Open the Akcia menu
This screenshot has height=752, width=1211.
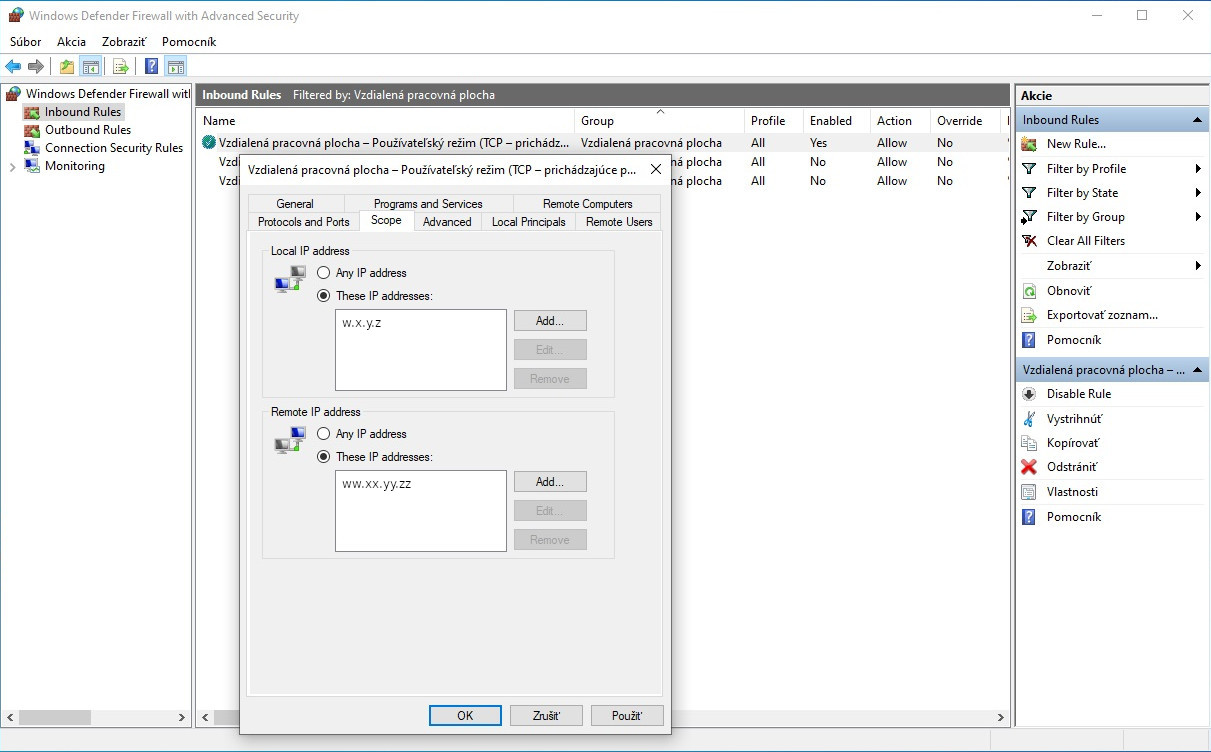click(x=72, y=42)
